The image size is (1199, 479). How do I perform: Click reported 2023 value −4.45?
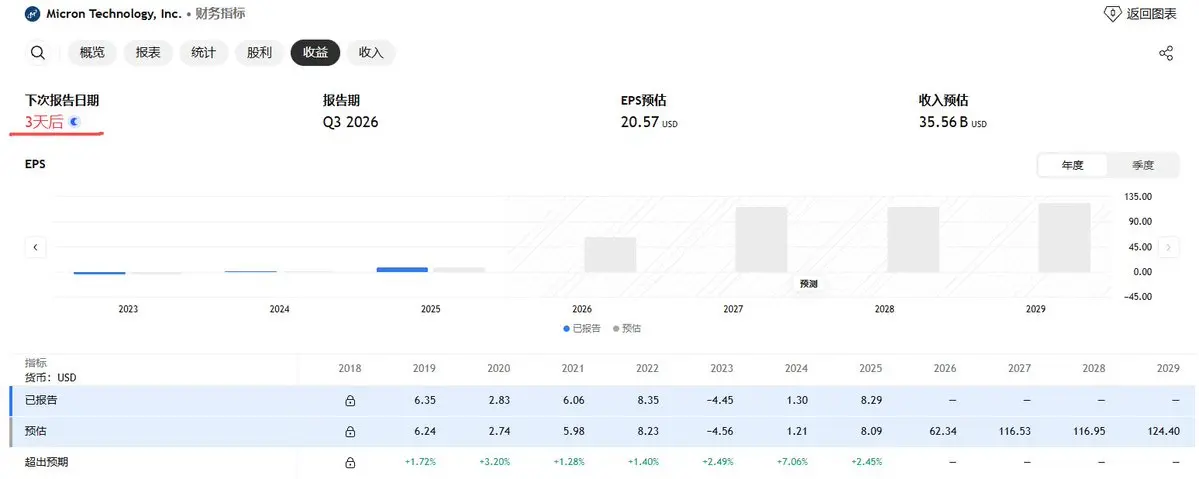pyautogui.click(x=718, y=400)
